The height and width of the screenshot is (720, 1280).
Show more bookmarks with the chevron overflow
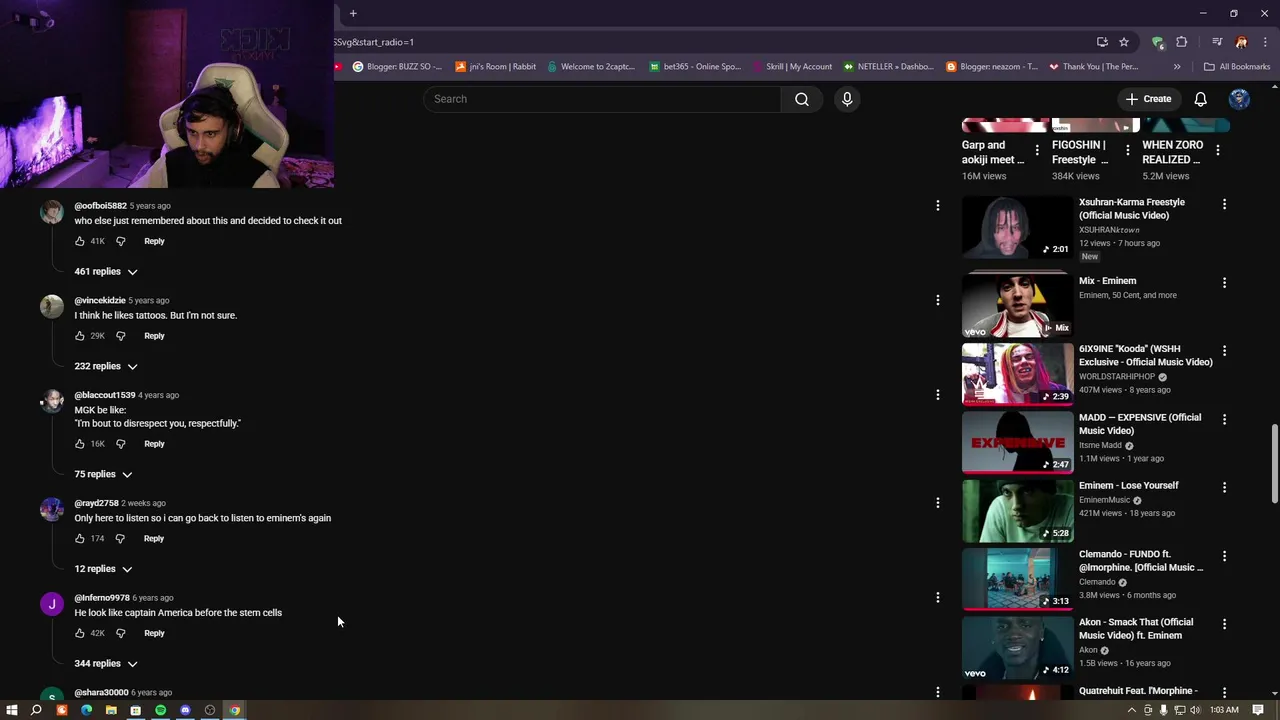[1177, 67]
